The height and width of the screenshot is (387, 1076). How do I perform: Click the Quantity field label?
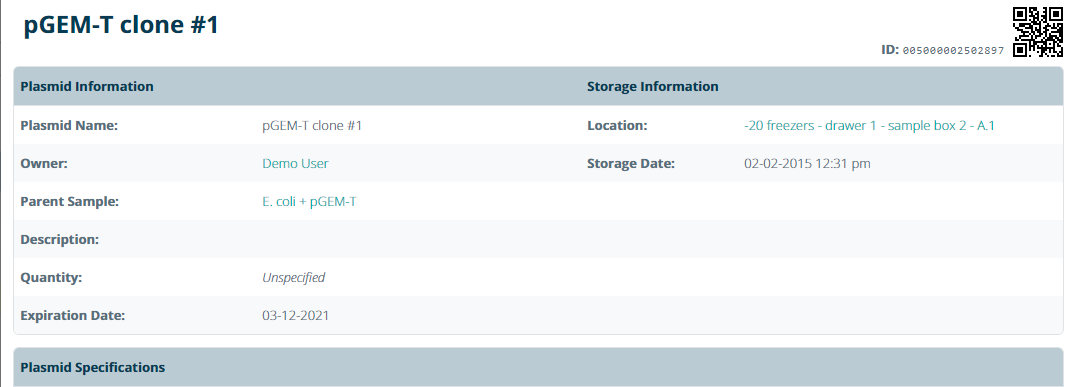pos(51,278)
